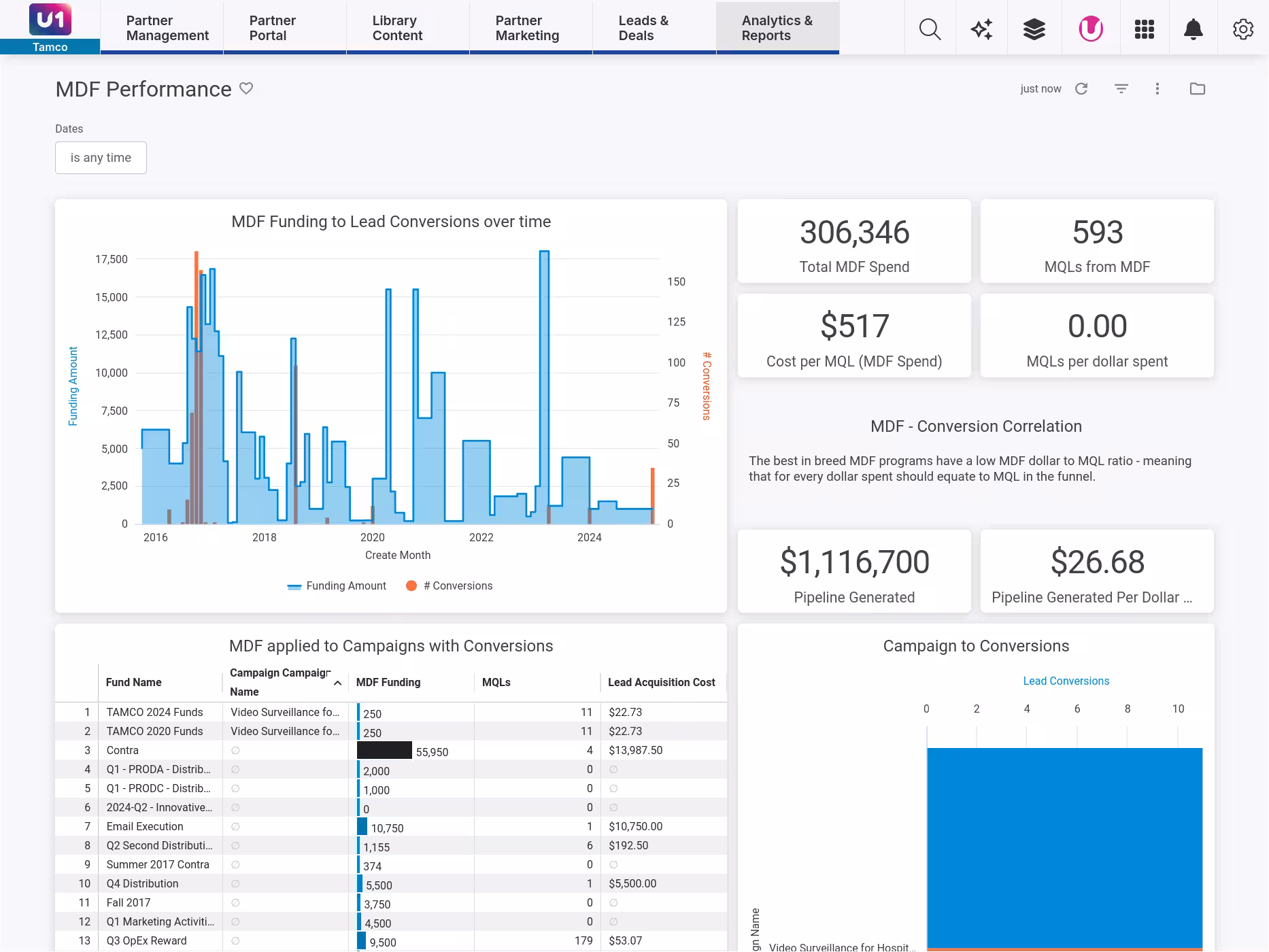This screenshot has height=952, width=1269.
Task: Click Q3 OpEx Reward fund cell
Action: [160, 940]
